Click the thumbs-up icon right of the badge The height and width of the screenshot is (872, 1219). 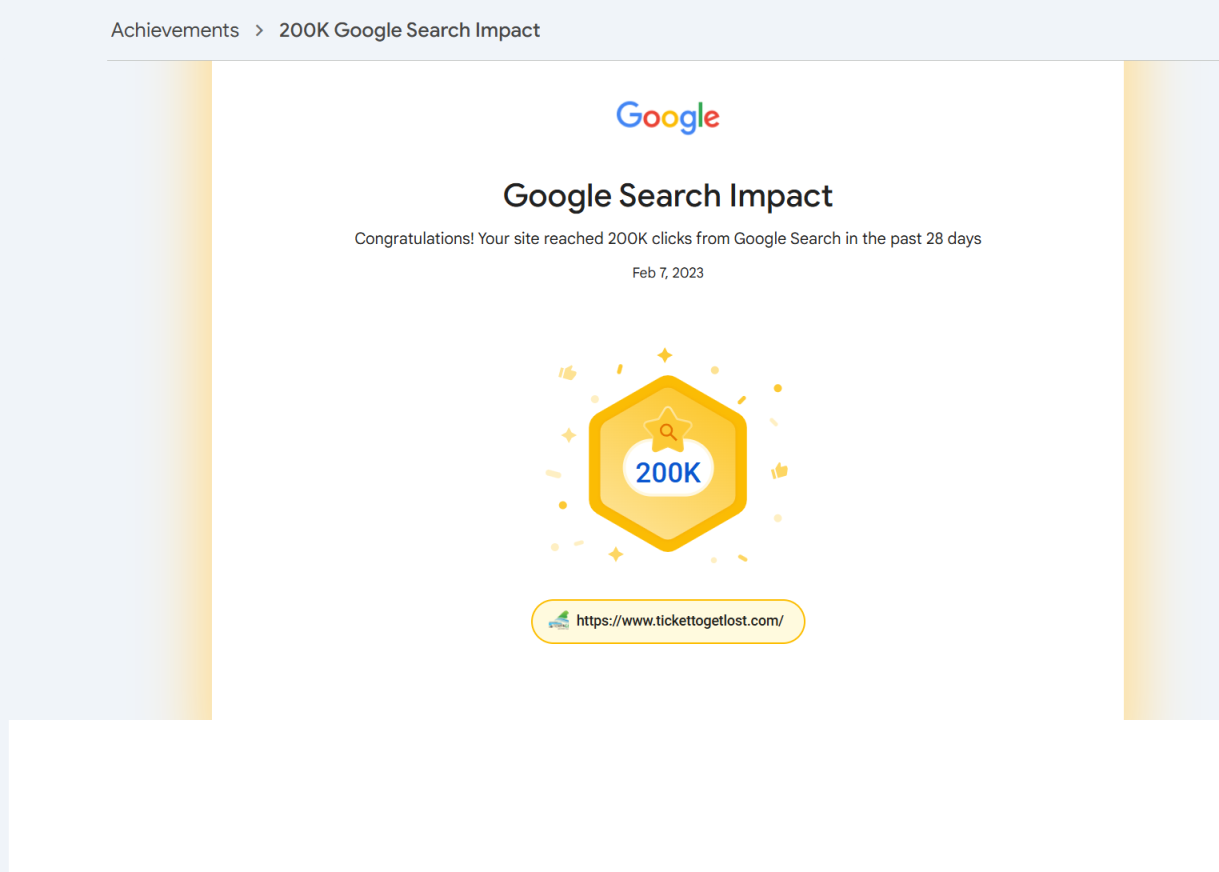click(781, 469)
